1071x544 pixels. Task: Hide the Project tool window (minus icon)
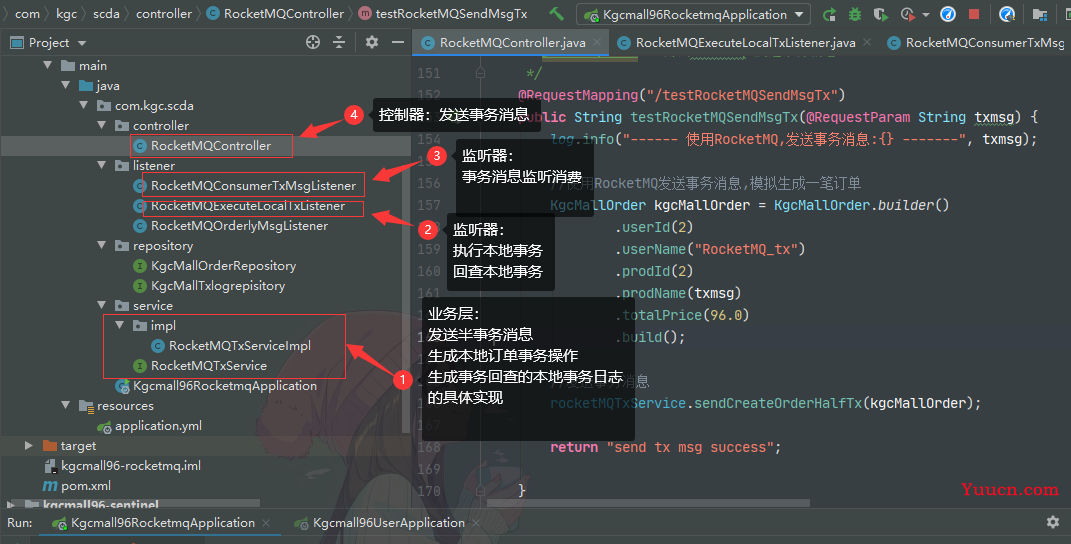click(x=398, y=42)
